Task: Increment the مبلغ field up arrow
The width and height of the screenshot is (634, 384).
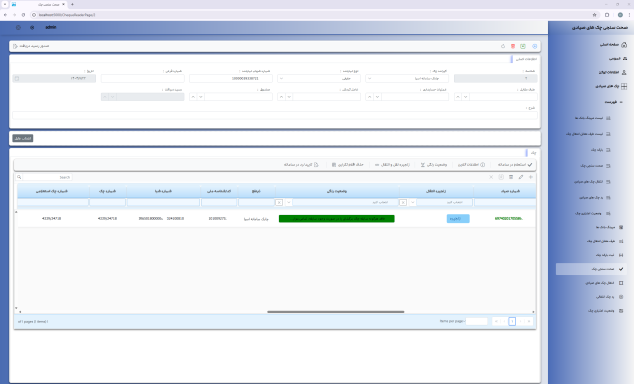Action: click(x=193, y=97)
